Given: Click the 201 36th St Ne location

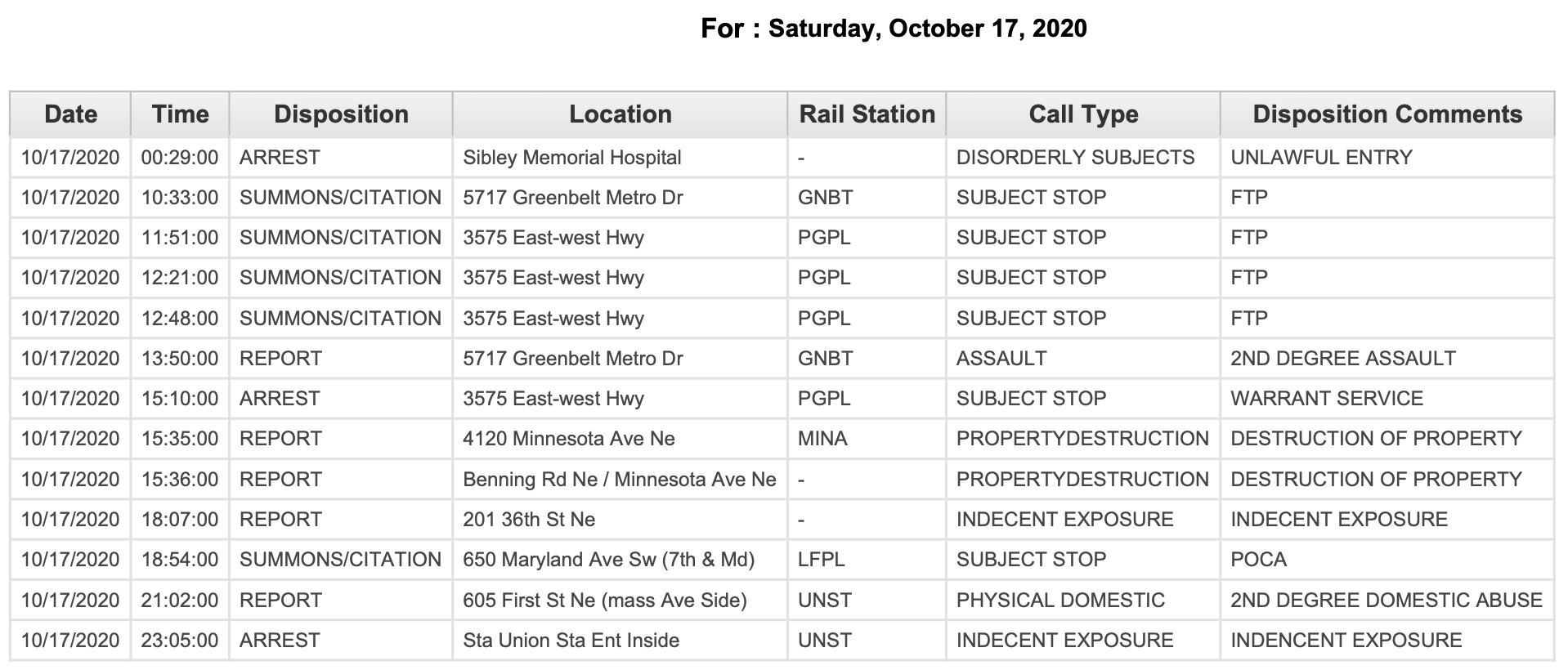Looking at the screenshot, I should click(x=529, y=520).
